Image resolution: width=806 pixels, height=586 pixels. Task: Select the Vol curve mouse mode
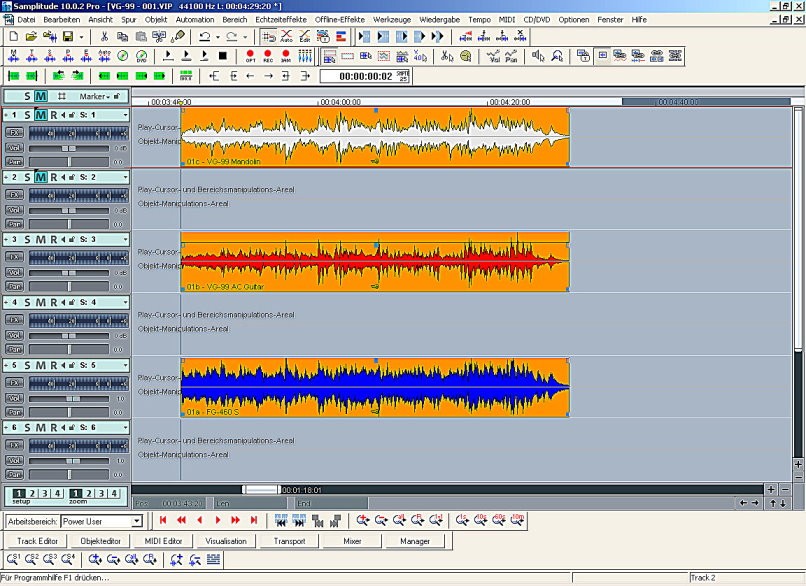pos(493,56)
